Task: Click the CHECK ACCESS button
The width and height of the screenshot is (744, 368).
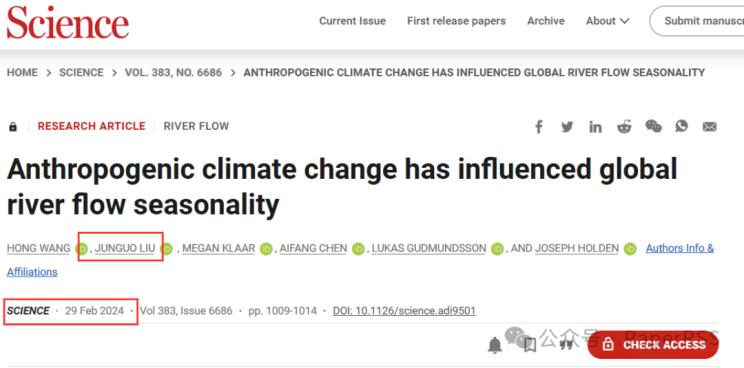Action: click(x=653, y=345)
